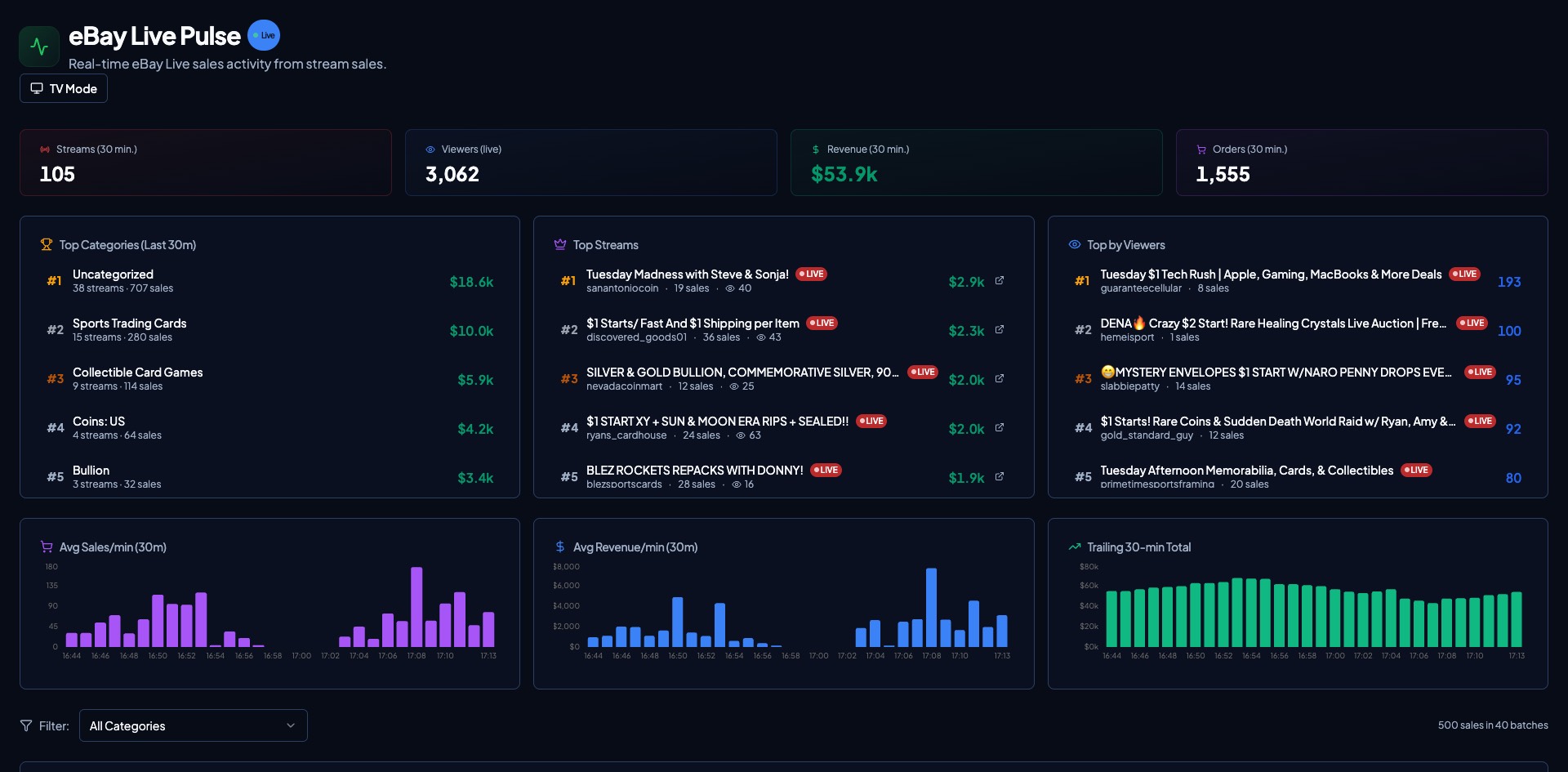Click tallest purple bar in Avg Sales chart
Image resolution: width=1568 pixels, height=772 pixels.
[x=416, y=607]
